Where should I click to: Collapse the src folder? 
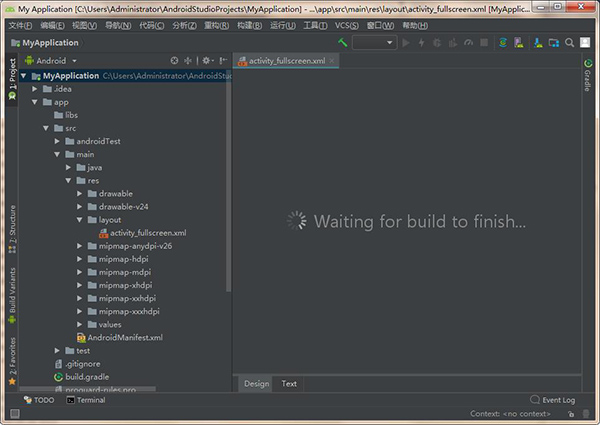tap(46, 128)
